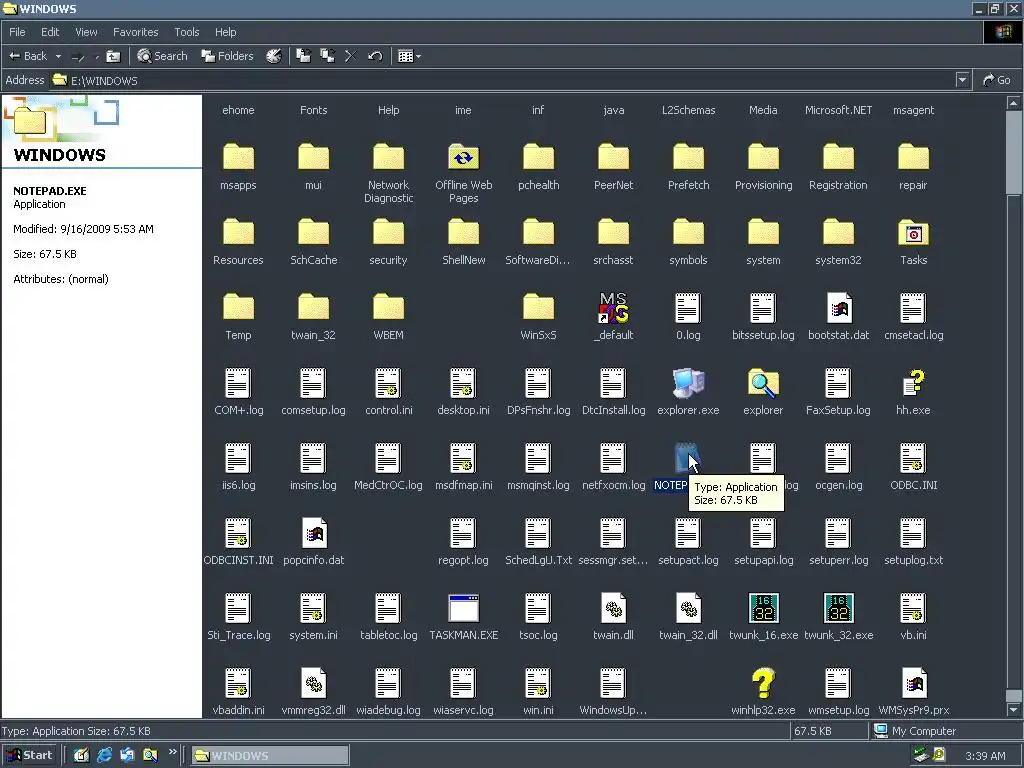The width and height of the screenshot is (1024, 768).
Task: Select the popcinfo.dat file icon
Action: click(x=313, y=534)
